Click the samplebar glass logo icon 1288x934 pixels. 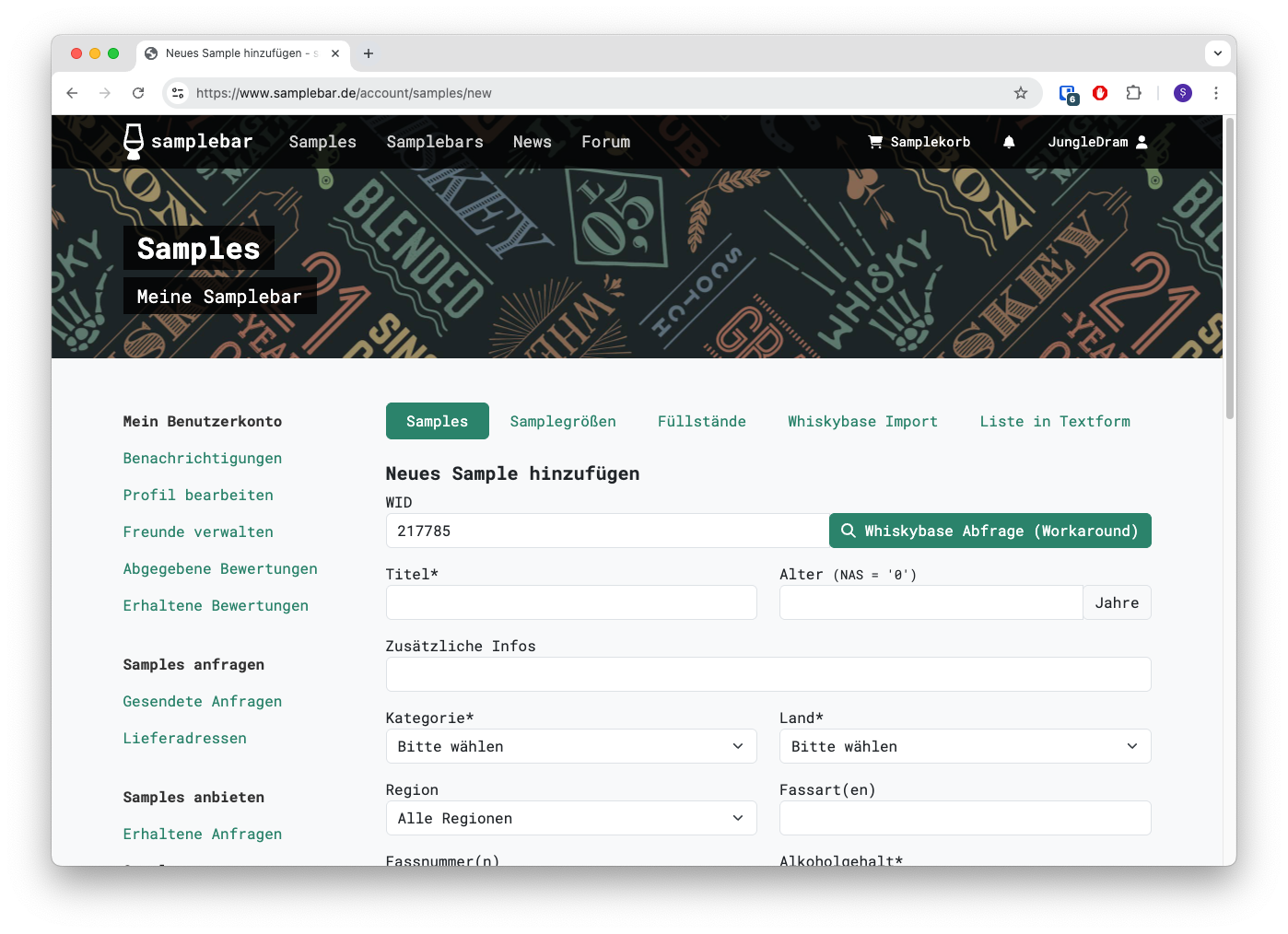[134, 142]
